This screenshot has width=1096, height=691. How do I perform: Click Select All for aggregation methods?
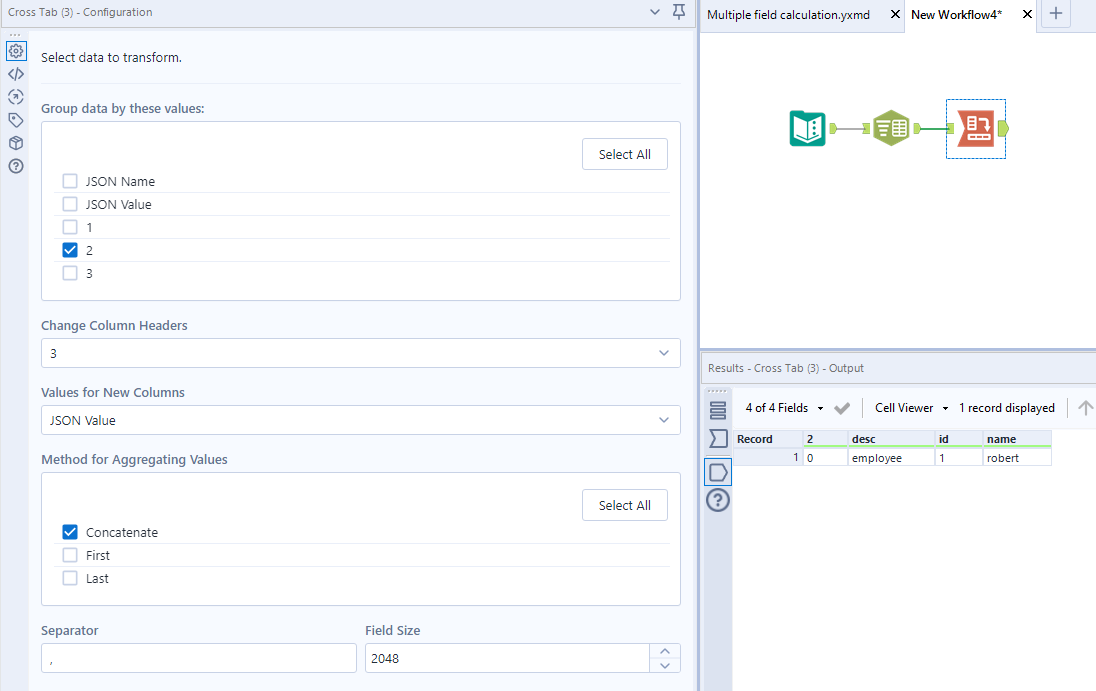click(624, 505)
